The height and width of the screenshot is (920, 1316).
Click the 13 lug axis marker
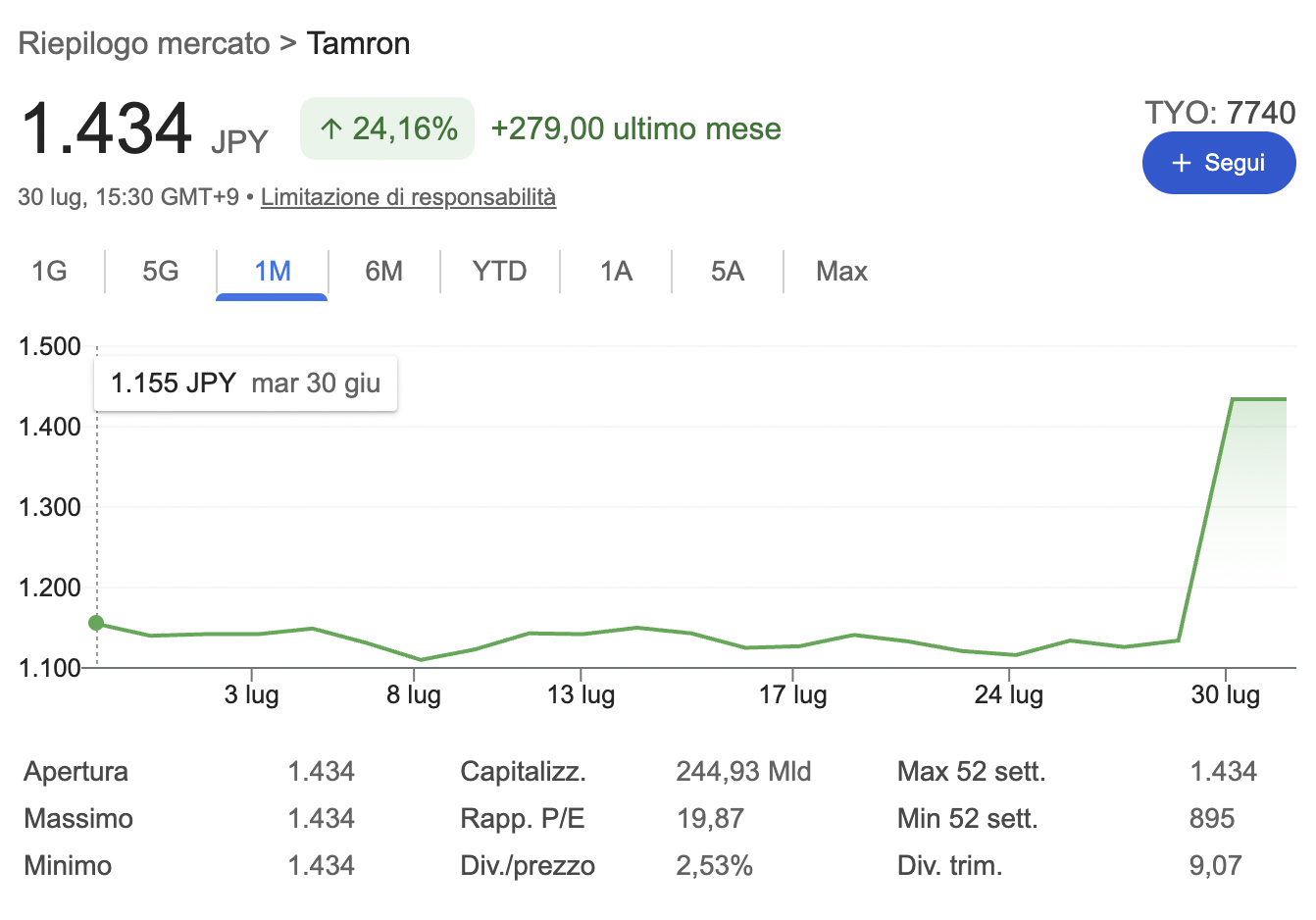[x=582, y=694]
